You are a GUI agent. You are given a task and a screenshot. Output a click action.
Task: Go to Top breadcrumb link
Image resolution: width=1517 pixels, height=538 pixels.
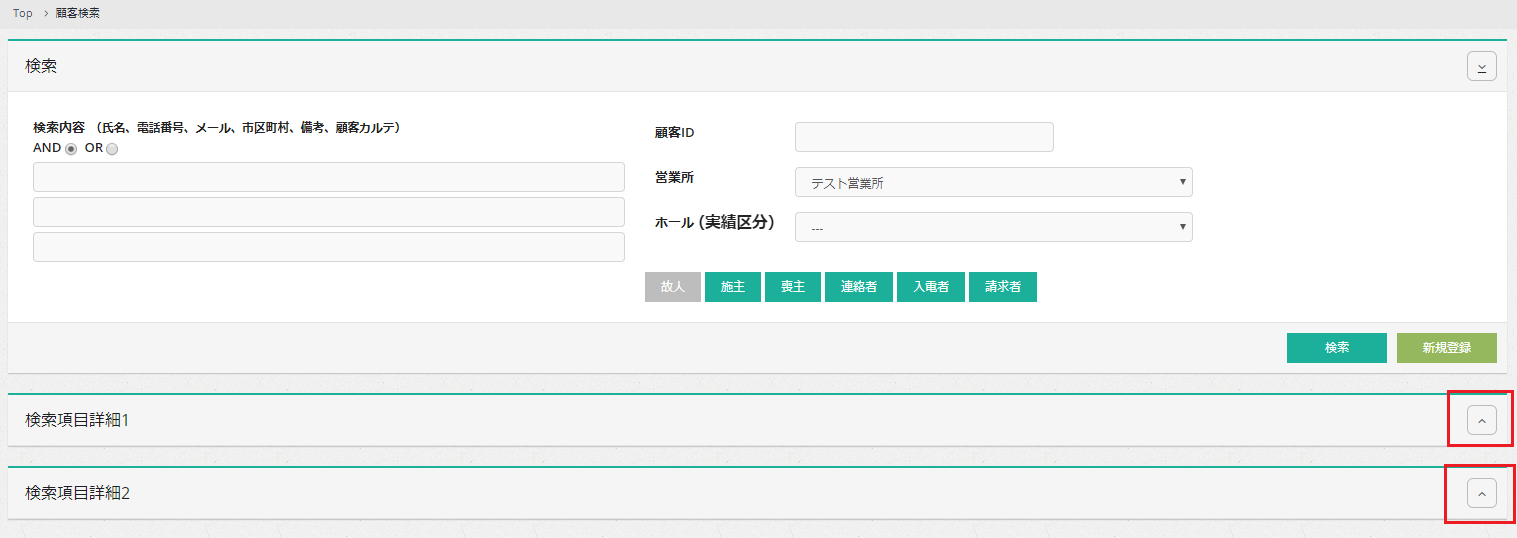pos(22,13)
